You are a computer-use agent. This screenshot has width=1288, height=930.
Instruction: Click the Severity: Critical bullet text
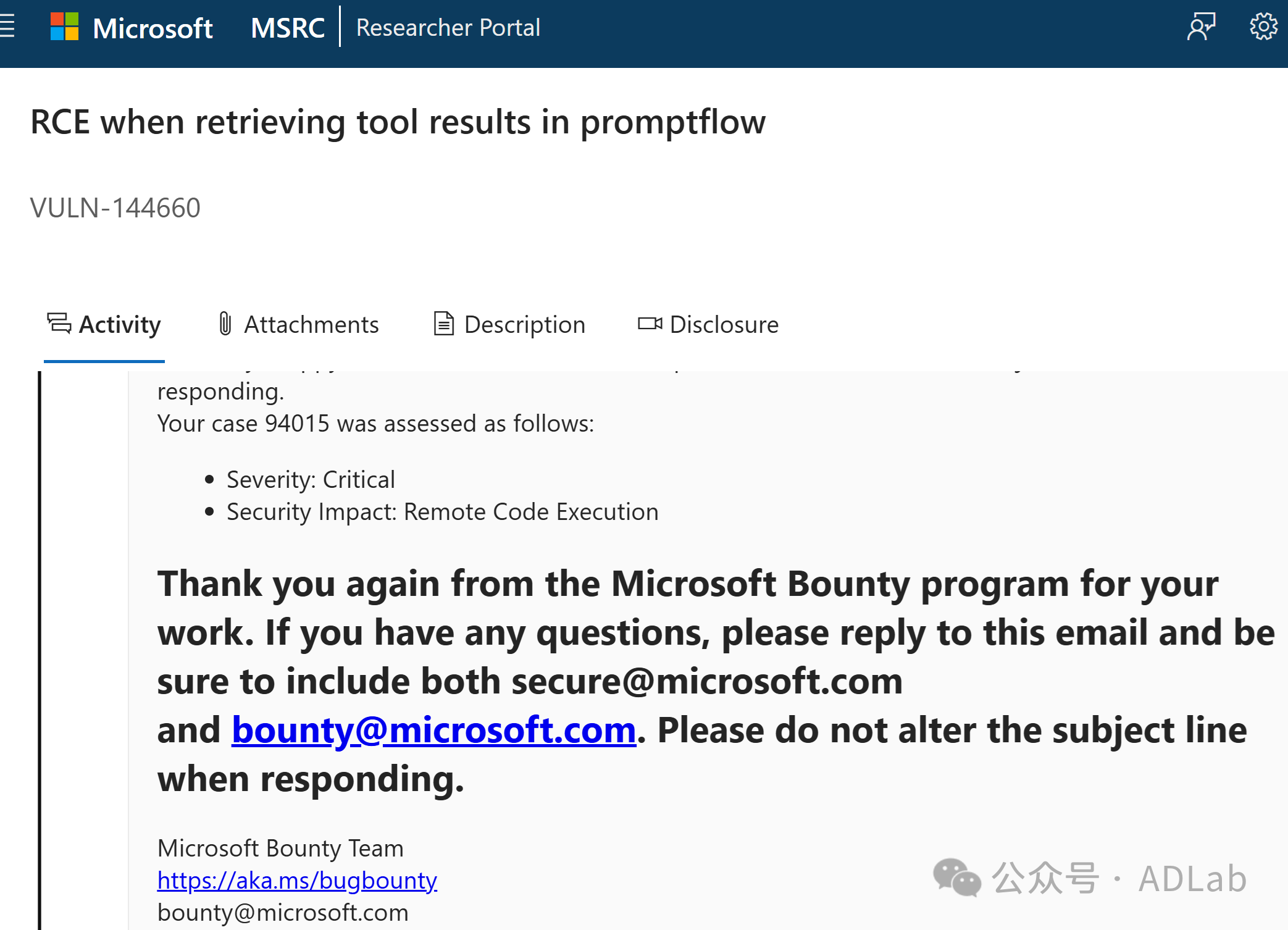(311, 480)
